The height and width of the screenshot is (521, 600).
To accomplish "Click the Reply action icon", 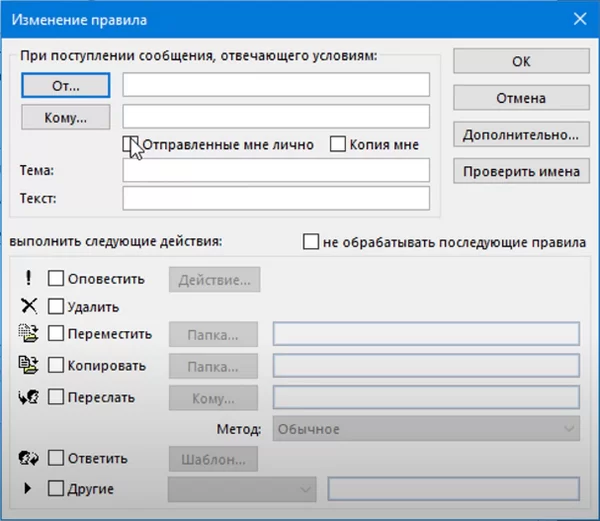I will point(28,459).
